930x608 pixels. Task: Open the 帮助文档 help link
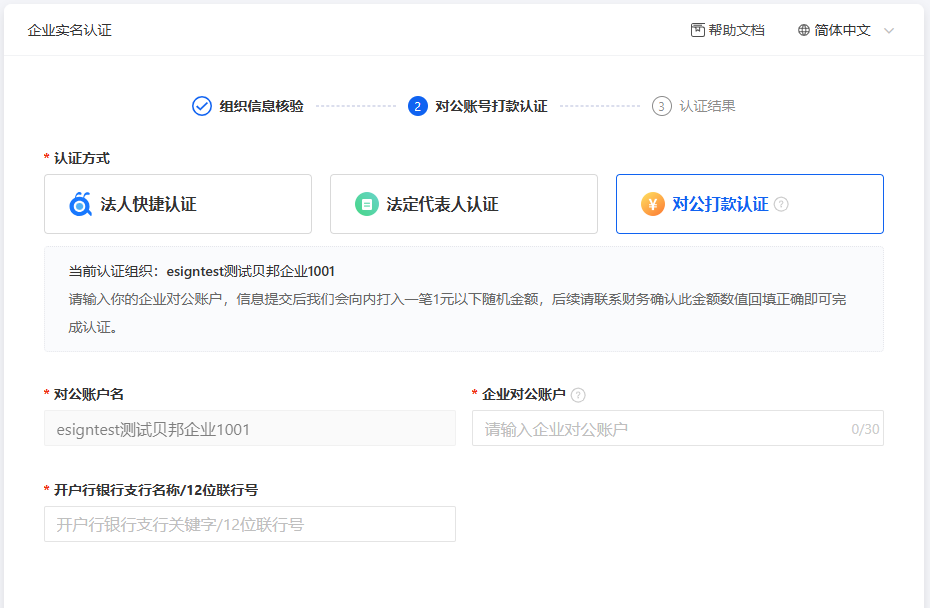click(736, 30)
